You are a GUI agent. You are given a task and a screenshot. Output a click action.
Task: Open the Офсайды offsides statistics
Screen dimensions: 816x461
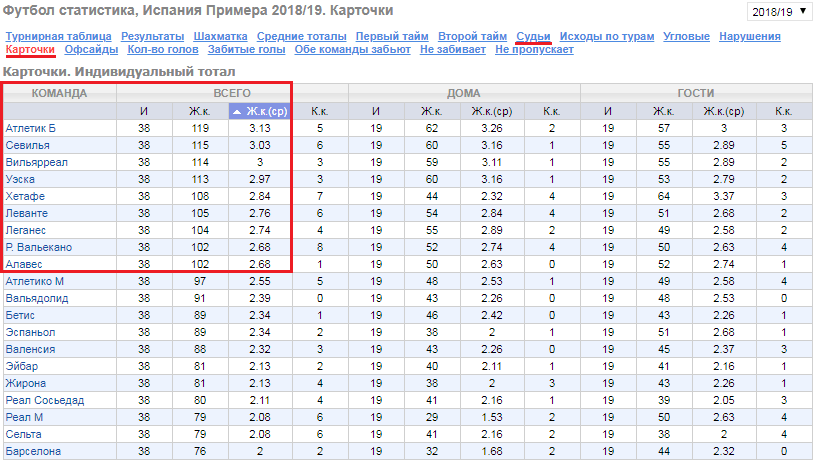point(91,49)
